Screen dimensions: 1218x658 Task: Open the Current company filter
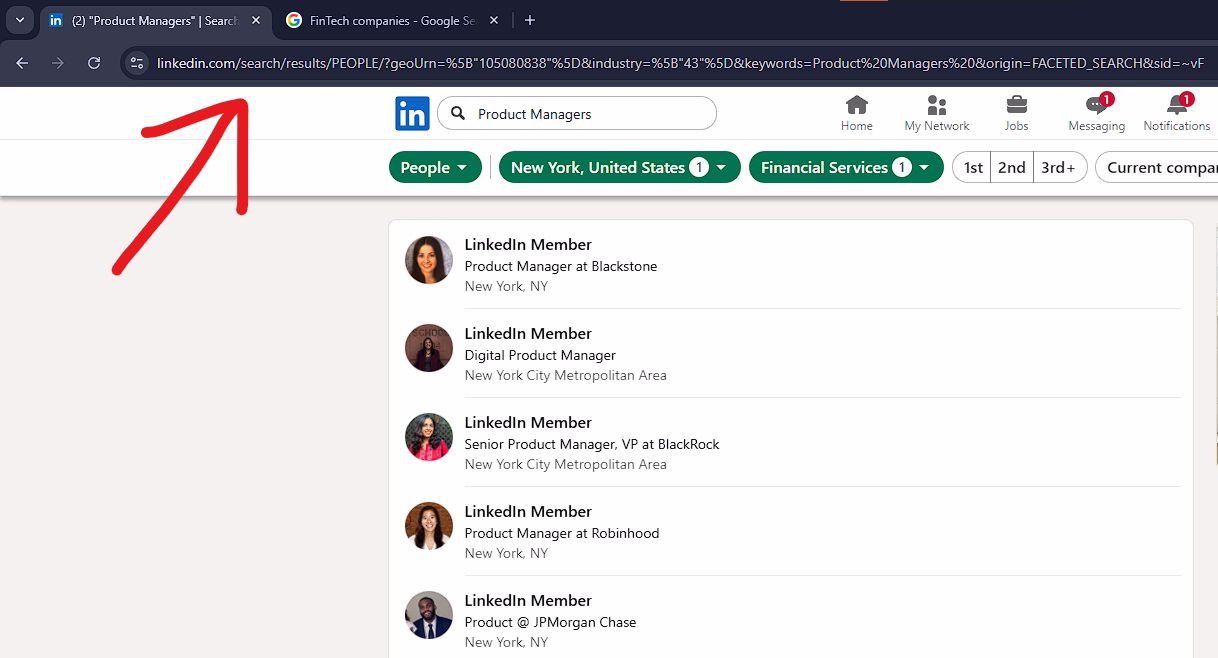(1163, 167)
